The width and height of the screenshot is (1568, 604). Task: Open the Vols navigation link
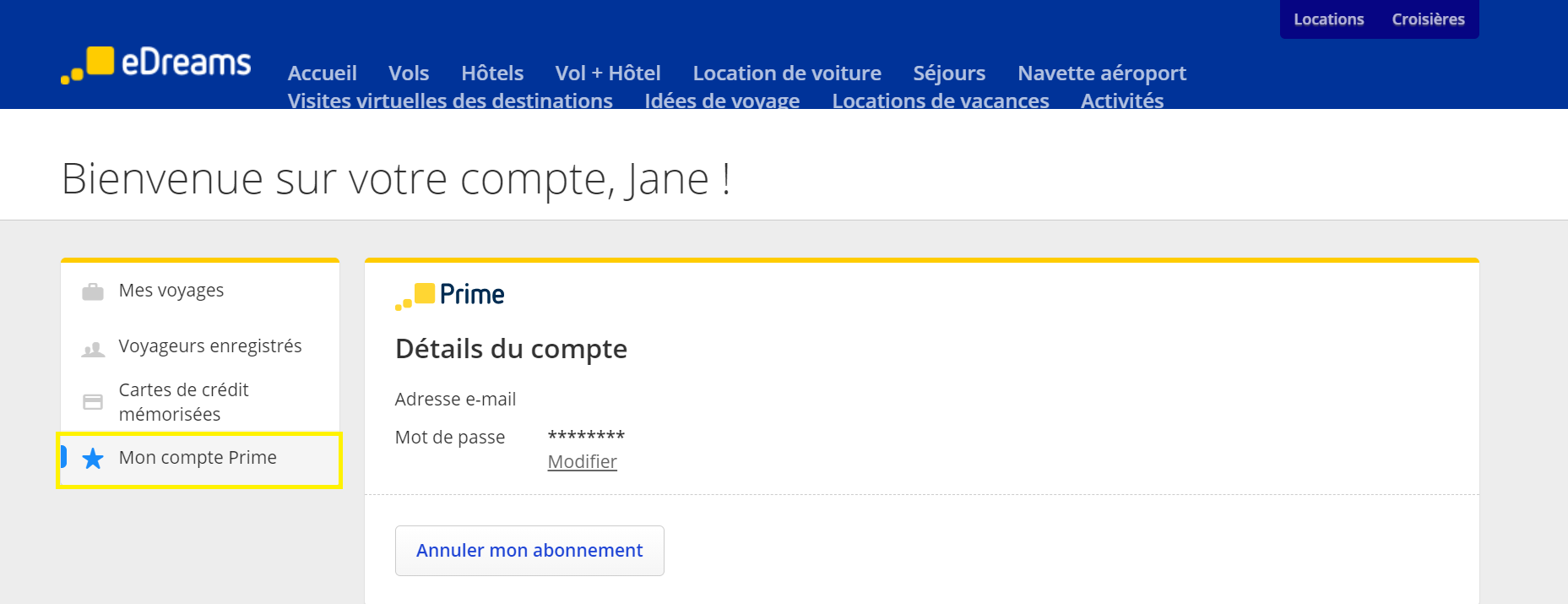click(409, 73)
